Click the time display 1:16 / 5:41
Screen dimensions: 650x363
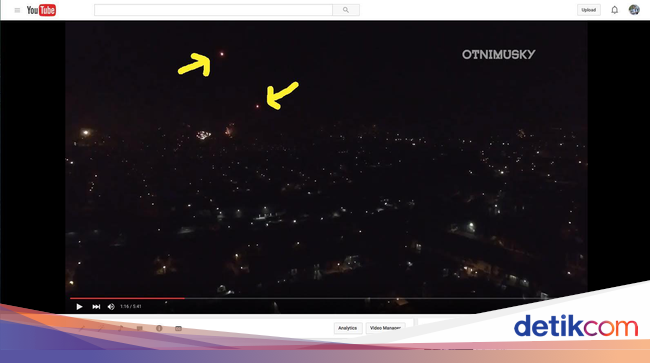click(x=131, y=307)
